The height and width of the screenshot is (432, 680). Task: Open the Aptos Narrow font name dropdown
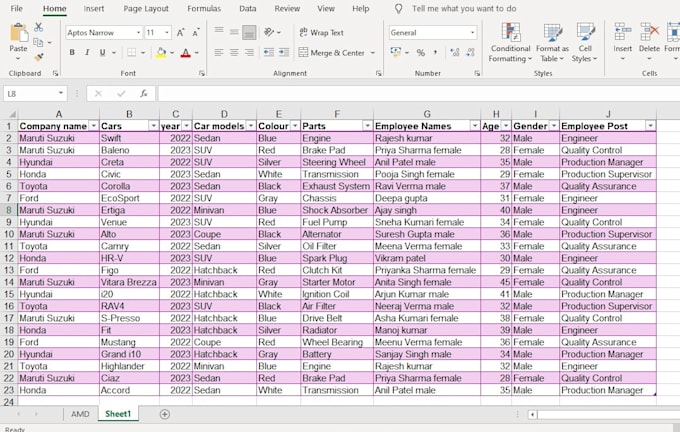[138, 33]
